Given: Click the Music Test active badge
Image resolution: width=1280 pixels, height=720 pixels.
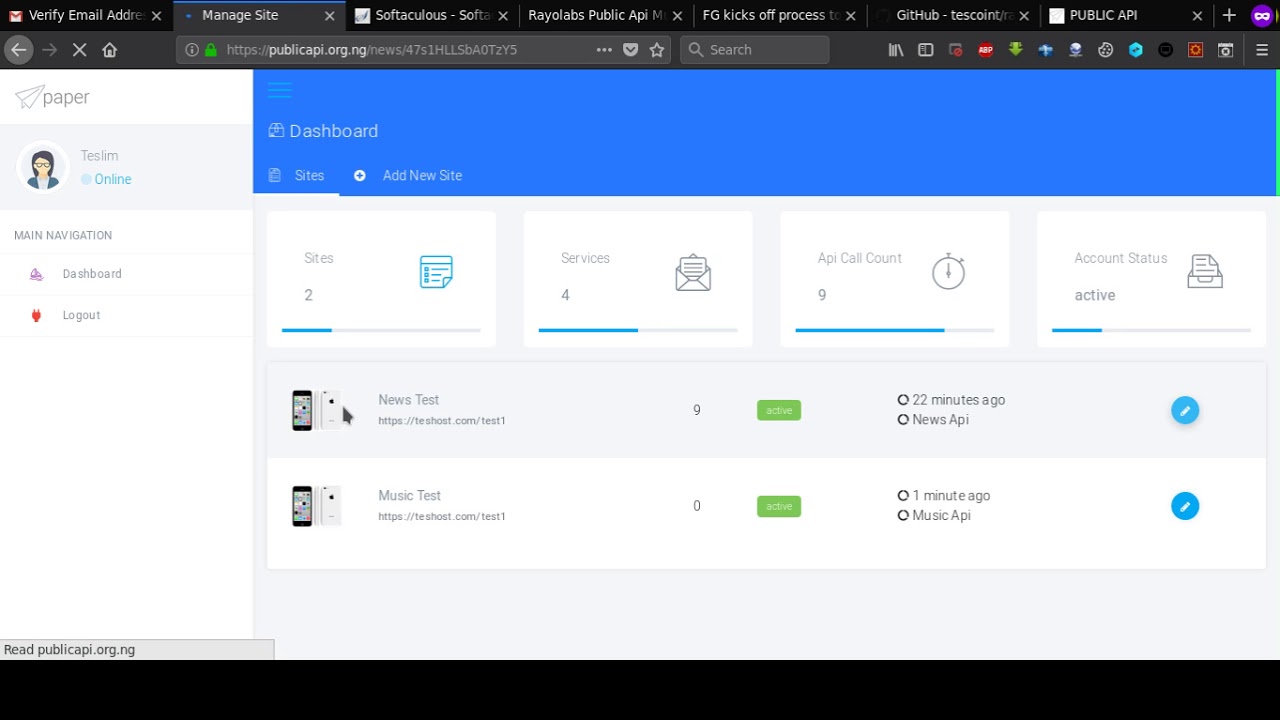Looking at the screenshot, I should pyautogui.click(x=779, y=506).
